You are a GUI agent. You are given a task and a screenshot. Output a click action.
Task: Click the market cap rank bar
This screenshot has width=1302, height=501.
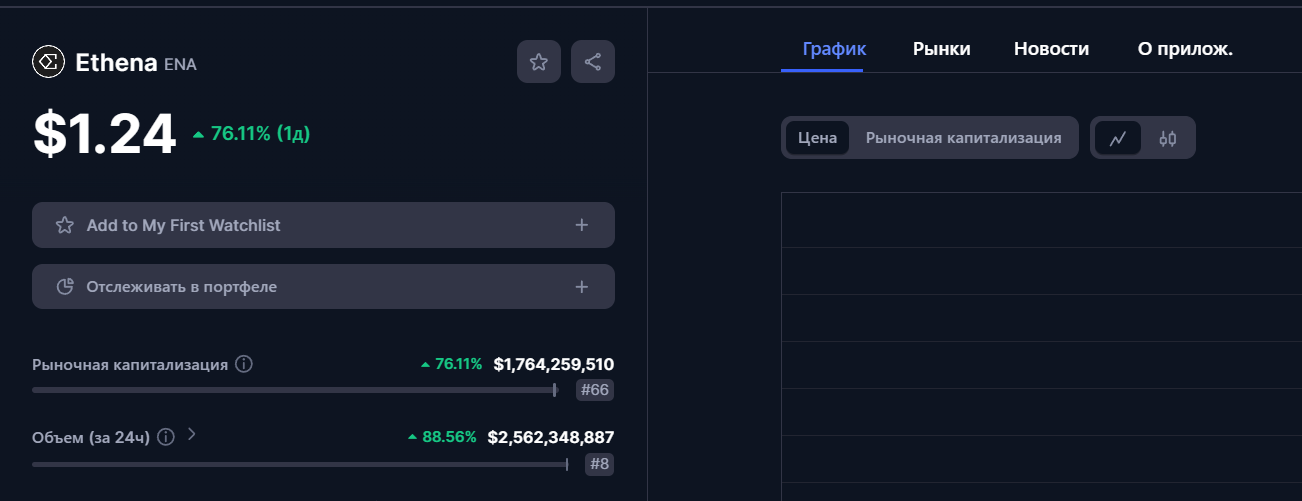294,390
